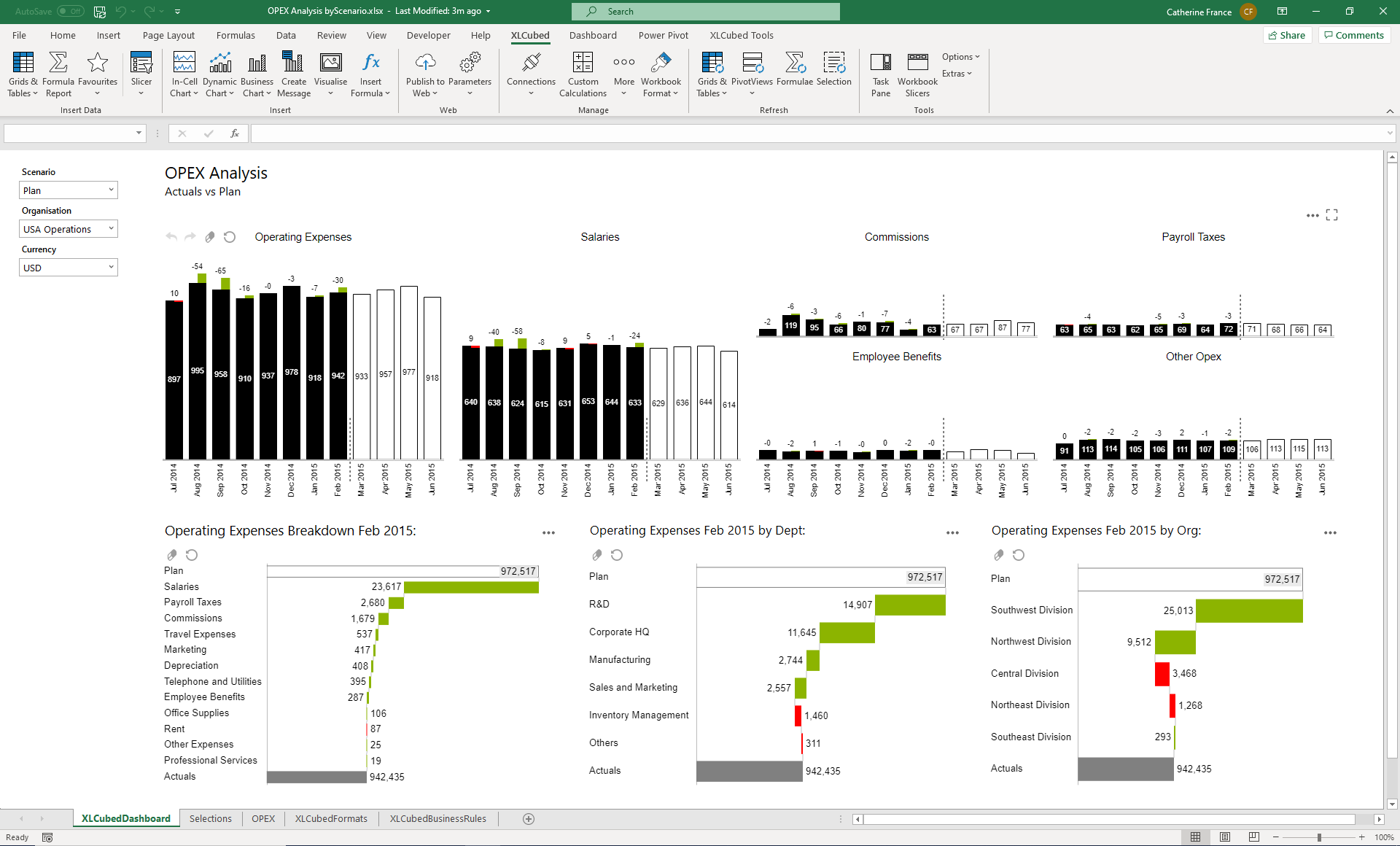Toggle AutoSave off switch

click(70, 11)
